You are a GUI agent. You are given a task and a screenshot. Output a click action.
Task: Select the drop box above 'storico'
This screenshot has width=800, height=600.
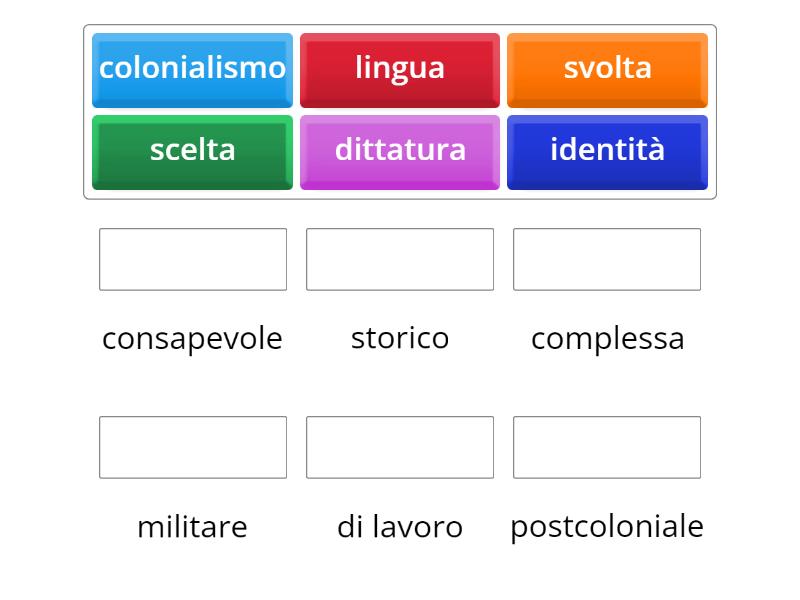click(x=400, y=259)
